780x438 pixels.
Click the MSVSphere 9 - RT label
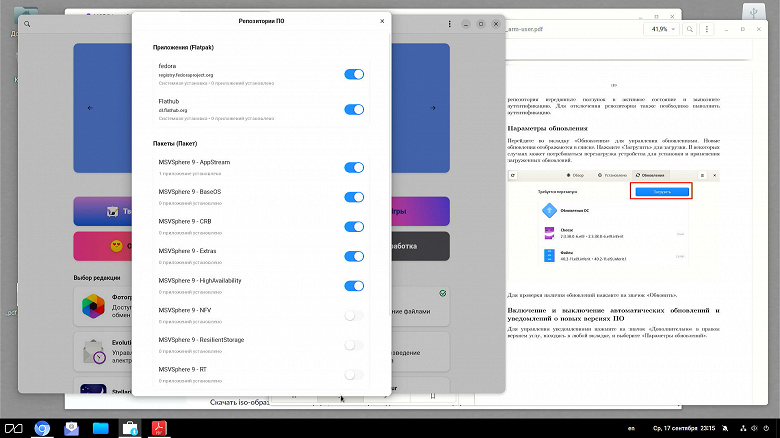182,369
